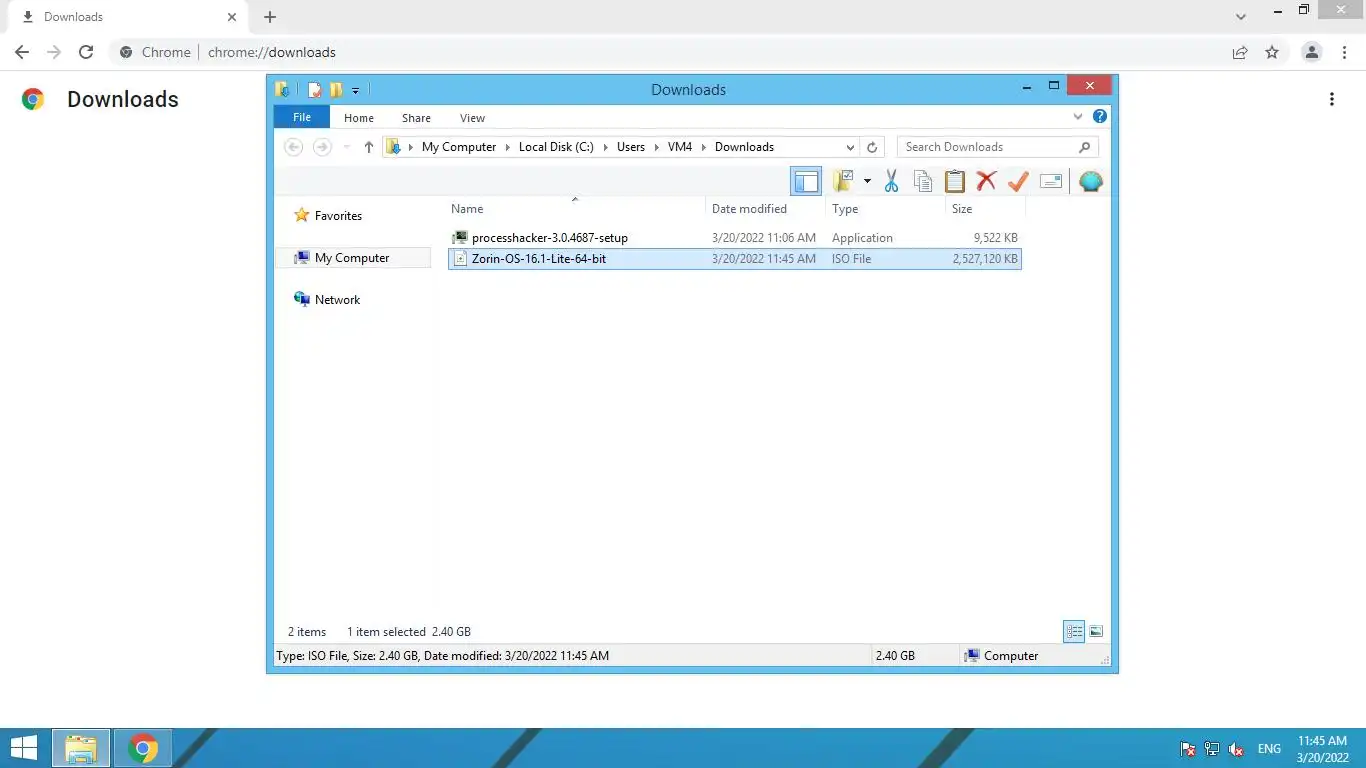Screen dimensions: 1366x768
Task: Toggle the navigation pane toolbar button
Action: click(x=806, y=181)
